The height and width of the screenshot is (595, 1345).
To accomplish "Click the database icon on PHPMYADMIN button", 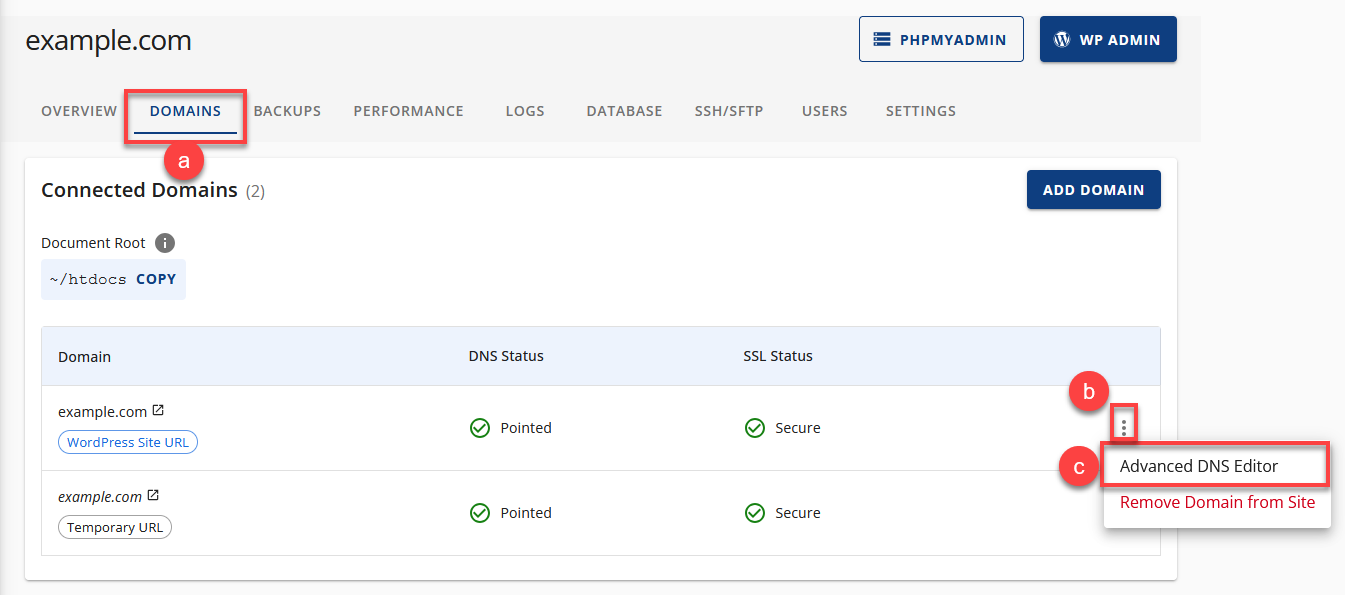I will coord(881,39).
